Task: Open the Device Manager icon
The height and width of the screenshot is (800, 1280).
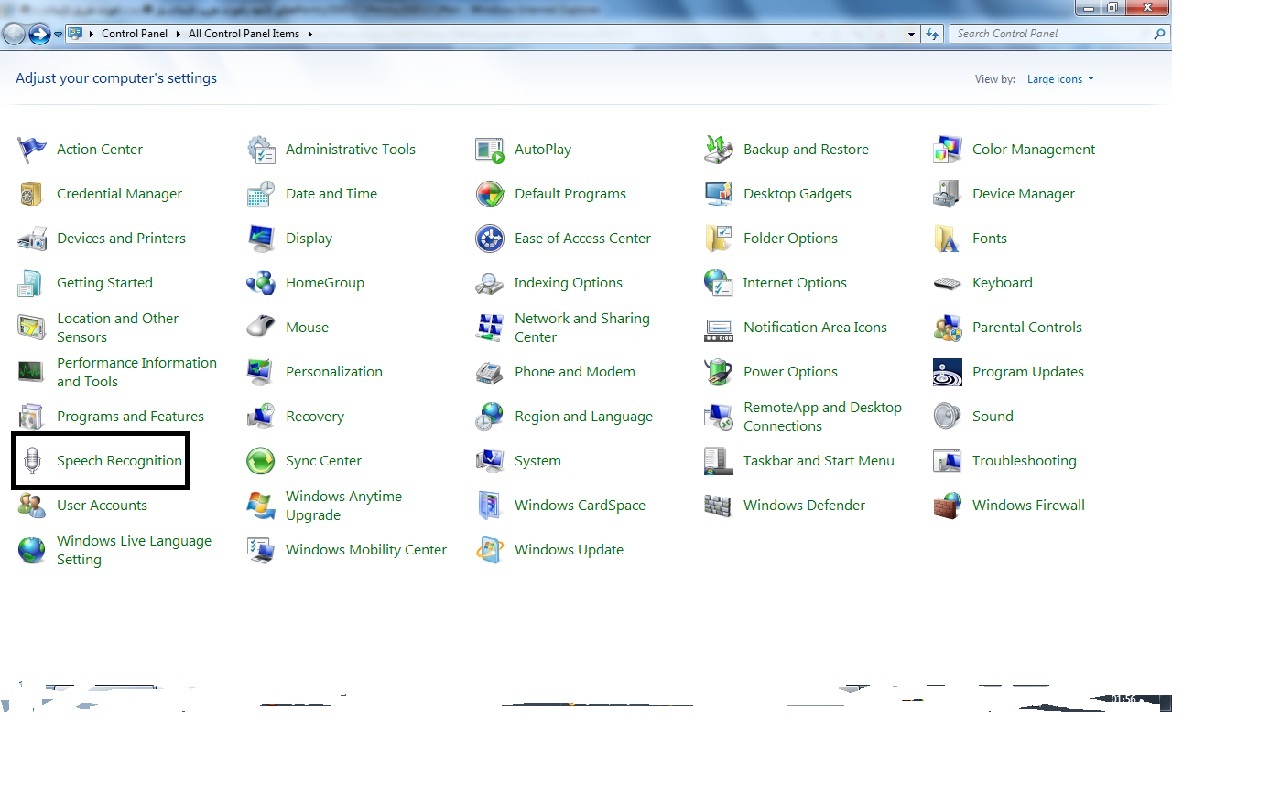Action: (x=947, y=194)
